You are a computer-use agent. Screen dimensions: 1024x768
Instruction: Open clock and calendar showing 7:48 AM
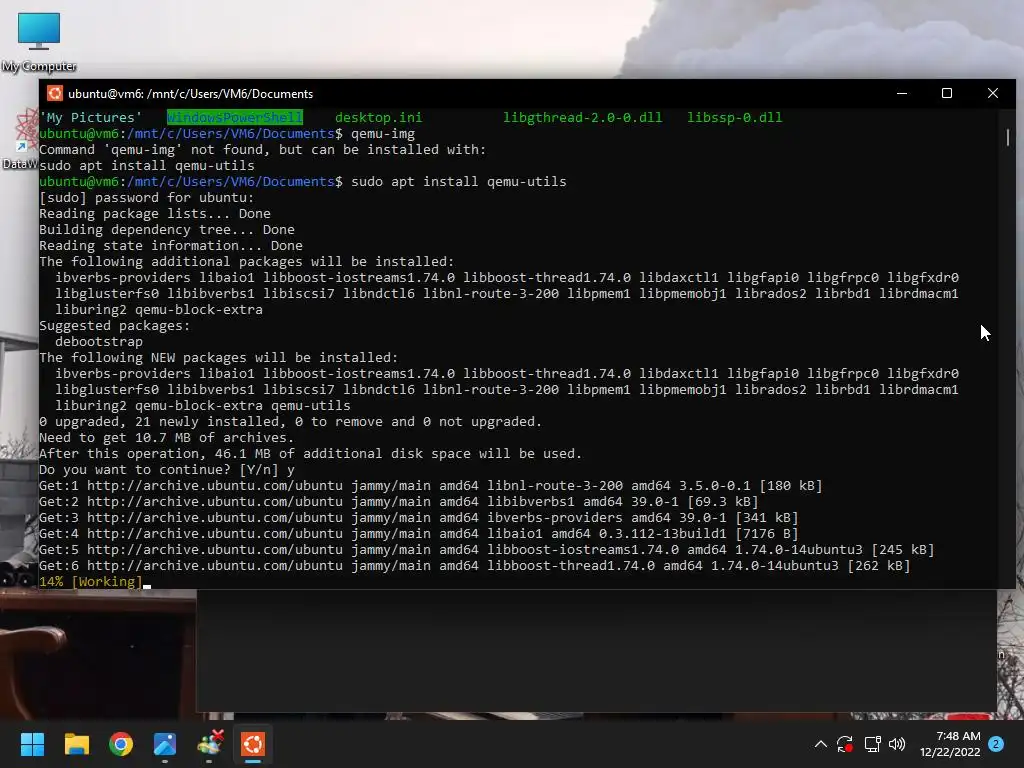coord(950,744)
